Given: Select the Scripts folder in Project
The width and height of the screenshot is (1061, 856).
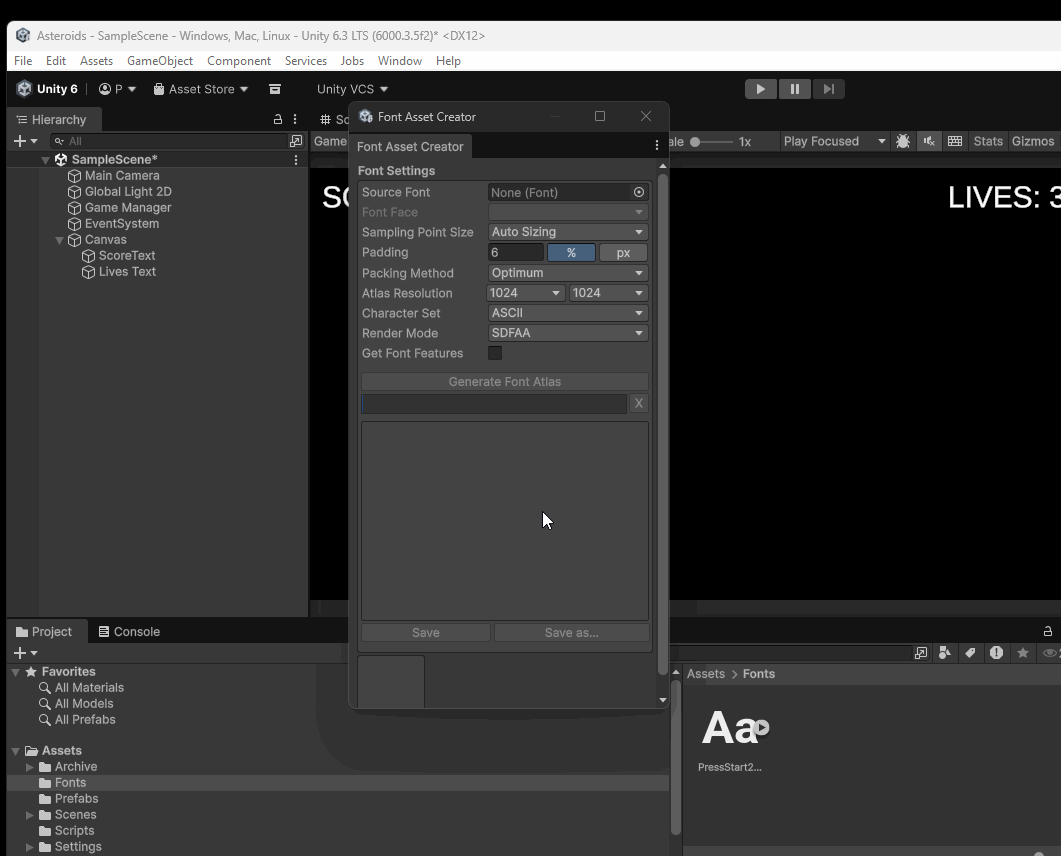Looking at the screenshot, I should pyautogui.click(x=67, y=831).
